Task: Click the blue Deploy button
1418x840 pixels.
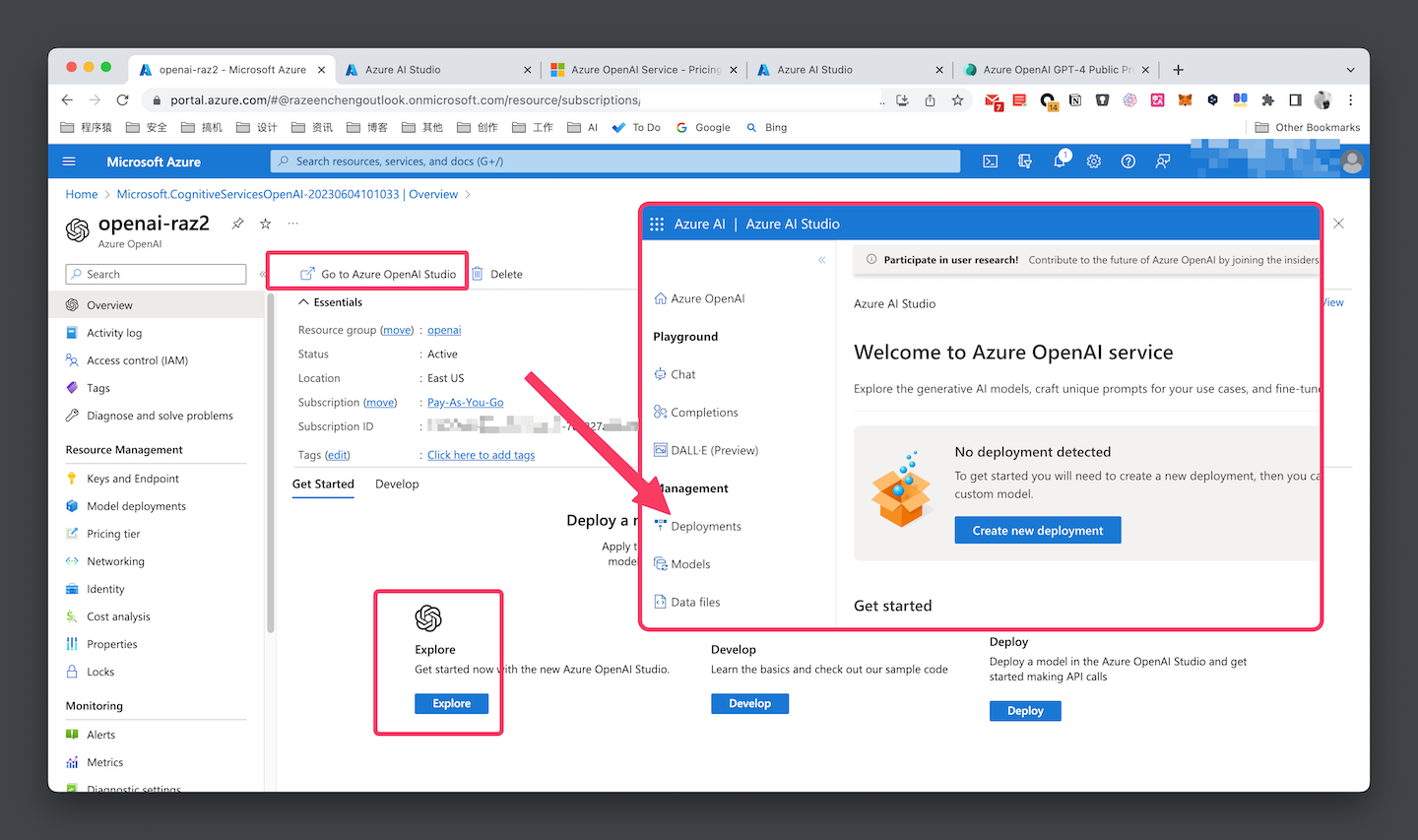Action: [1025, 710]
